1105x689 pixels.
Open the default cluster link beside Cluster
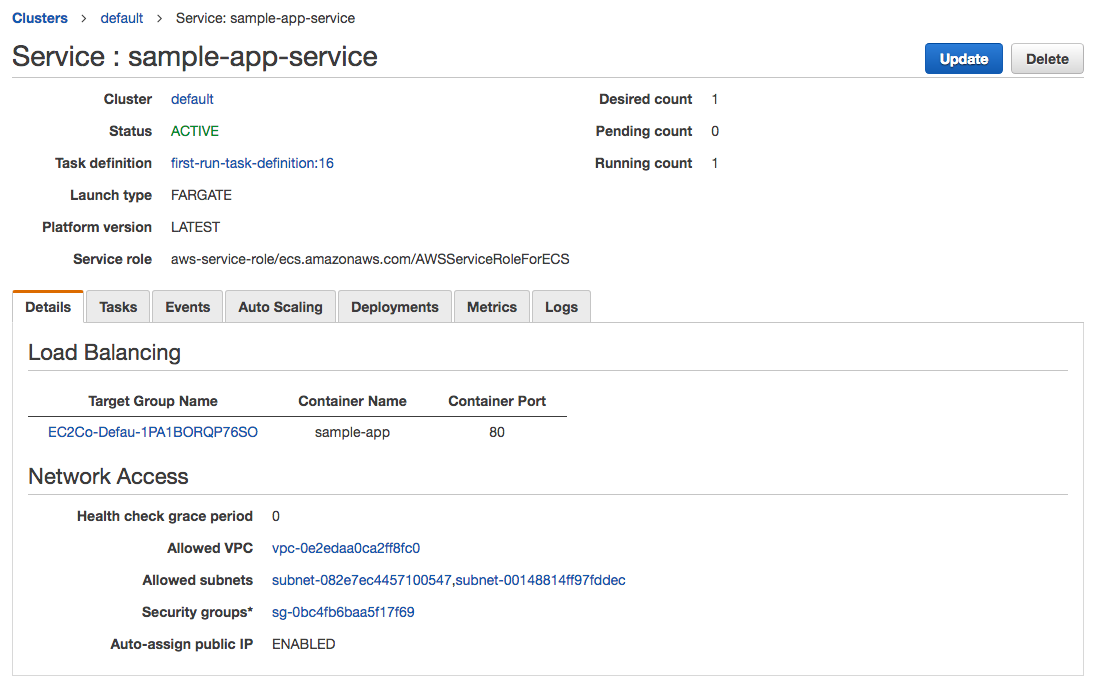[x=192, y=99]
